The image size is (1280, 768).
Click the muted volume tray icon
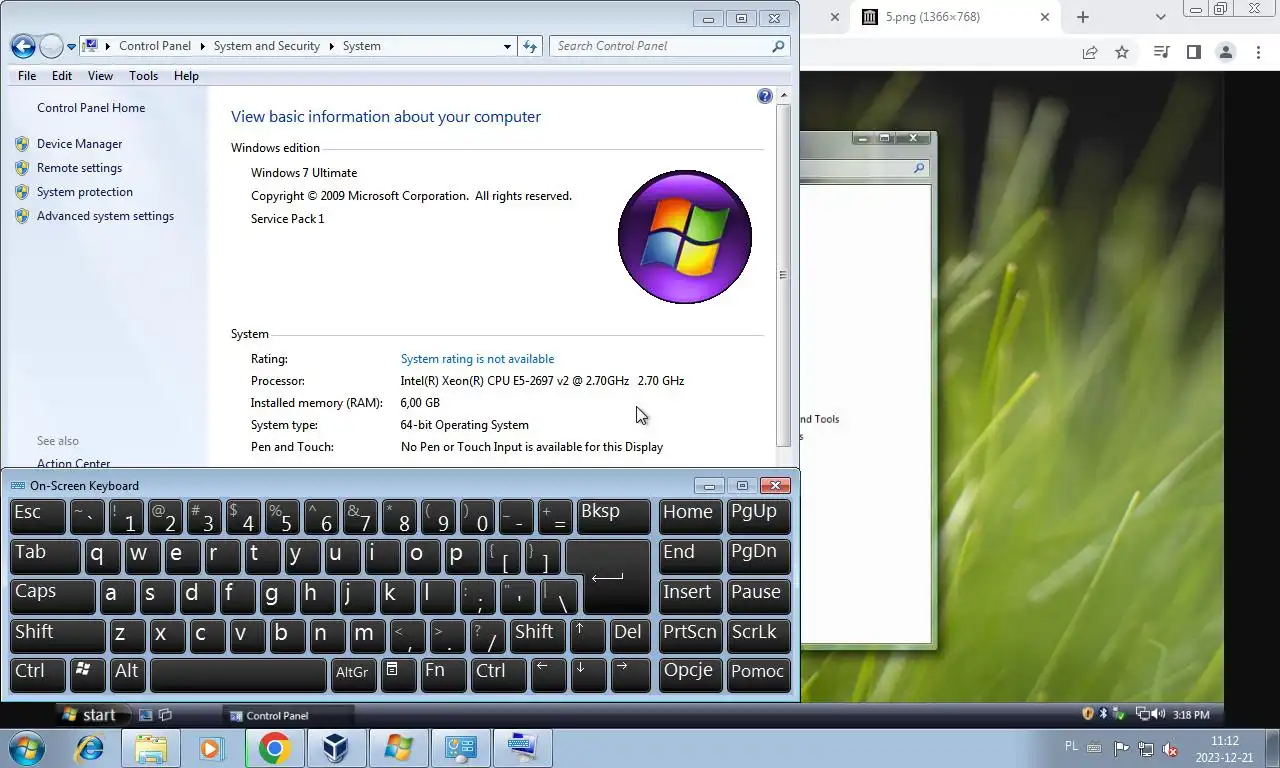point(1168,748)
